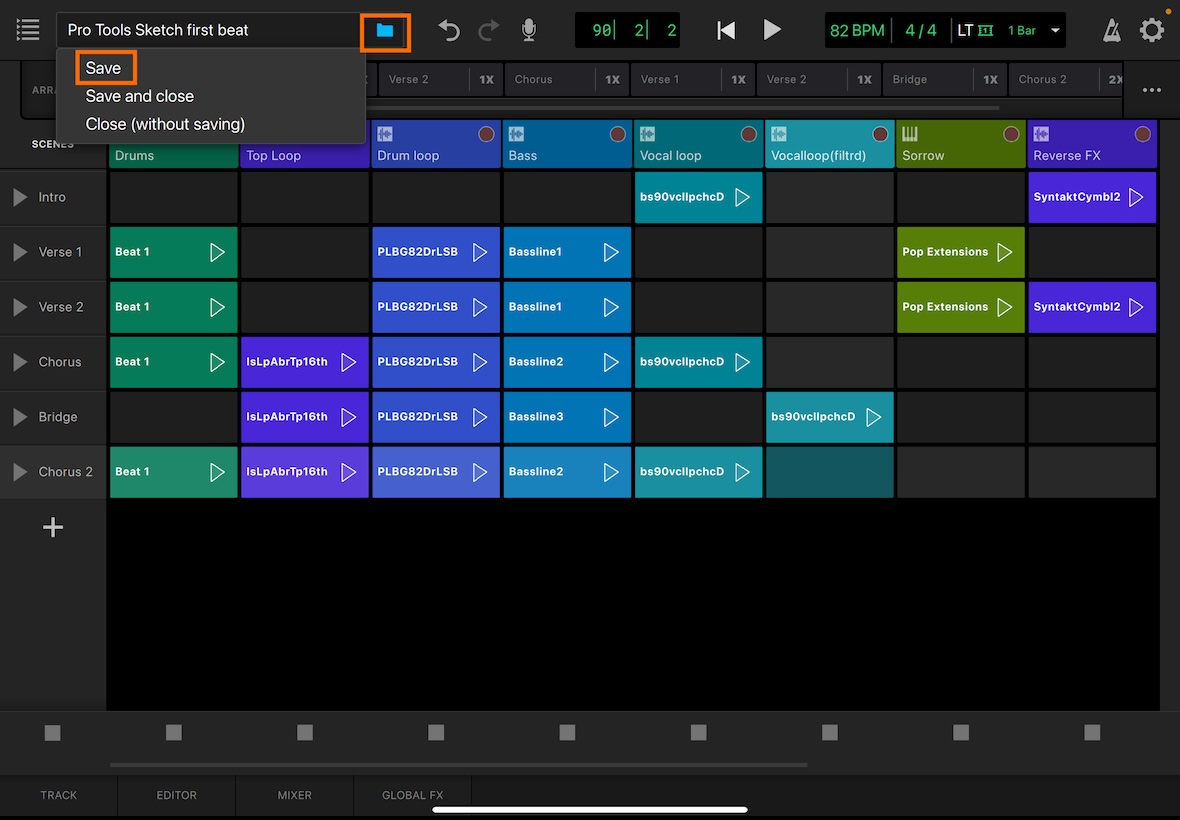Choose Save from project menu

[x=103, y=68]
